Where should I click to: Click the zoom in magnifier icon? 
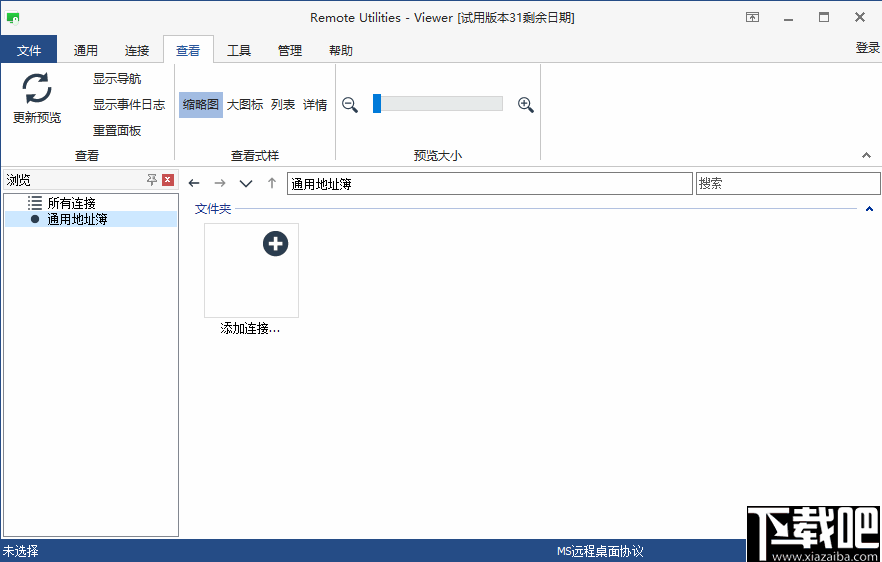[x=526, y=105]
